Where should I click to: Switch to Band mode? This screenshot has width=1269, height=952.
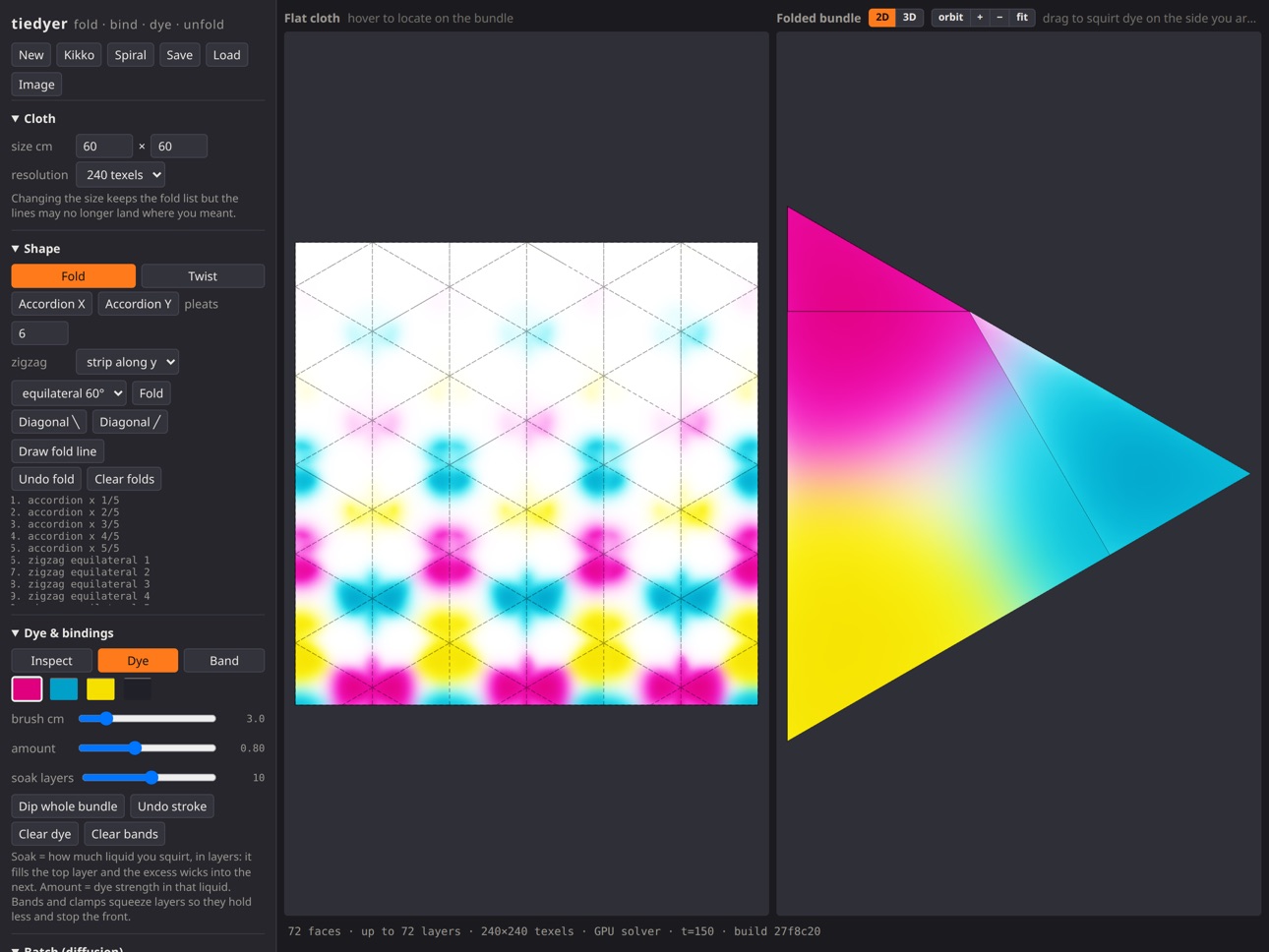[x=224, y=661]
